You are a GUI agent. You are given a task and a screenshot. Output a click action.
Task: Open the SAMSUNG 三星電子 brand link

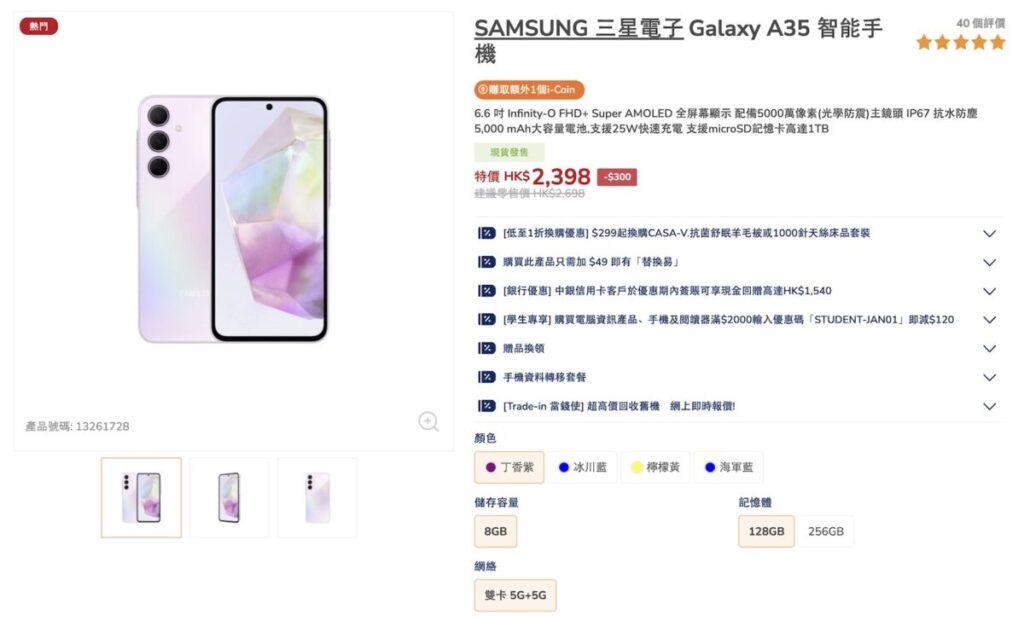[x=578, y=28]
